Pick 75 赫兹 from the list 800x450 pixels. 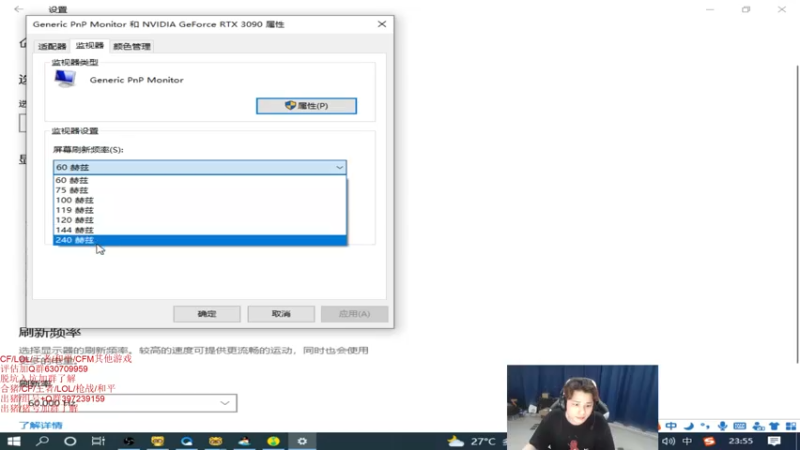pos(199,190)
